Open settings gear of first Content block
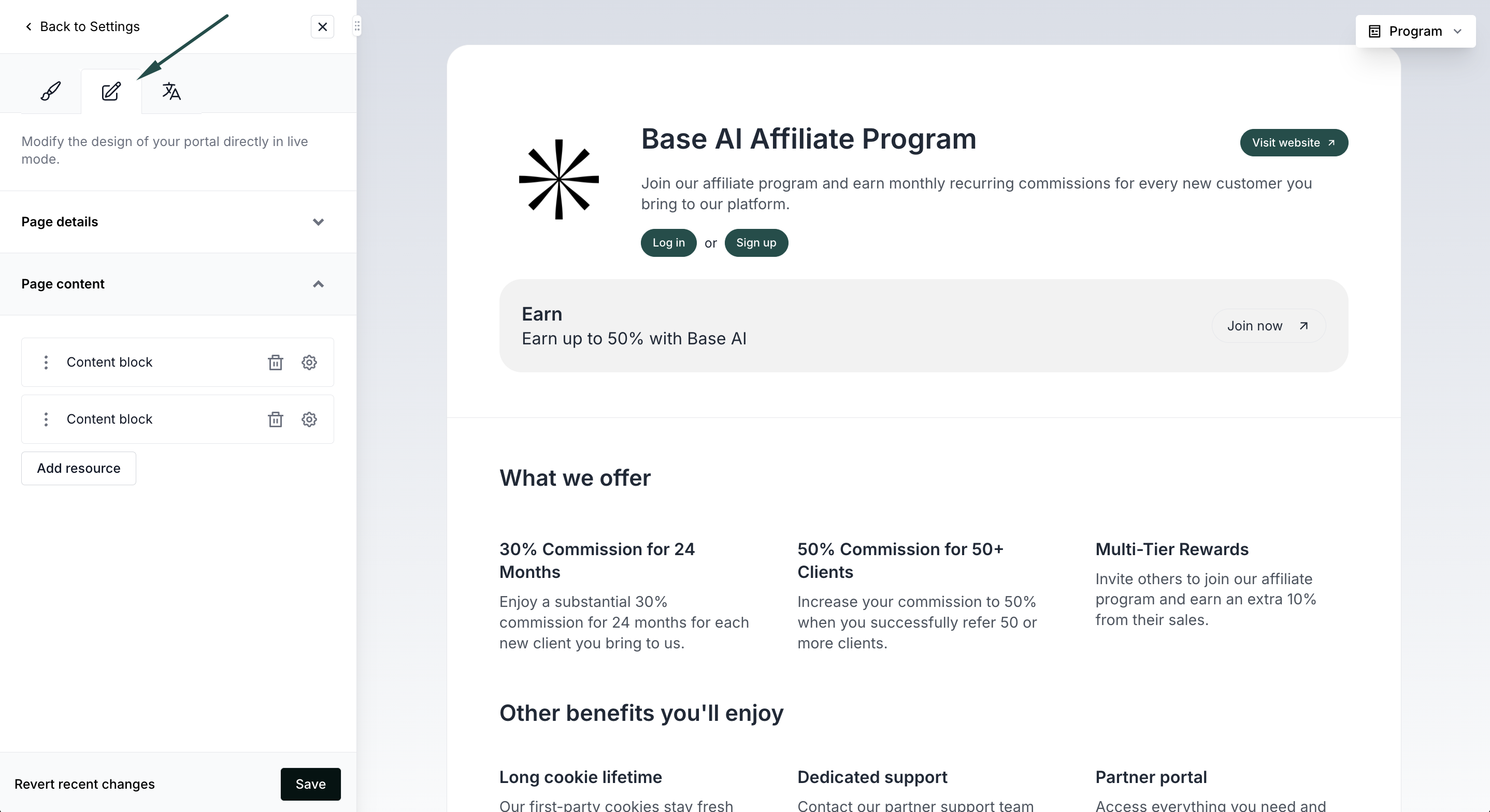This screenshot has width=1490, height=812. pyautogui.click(x=309, y=362)
